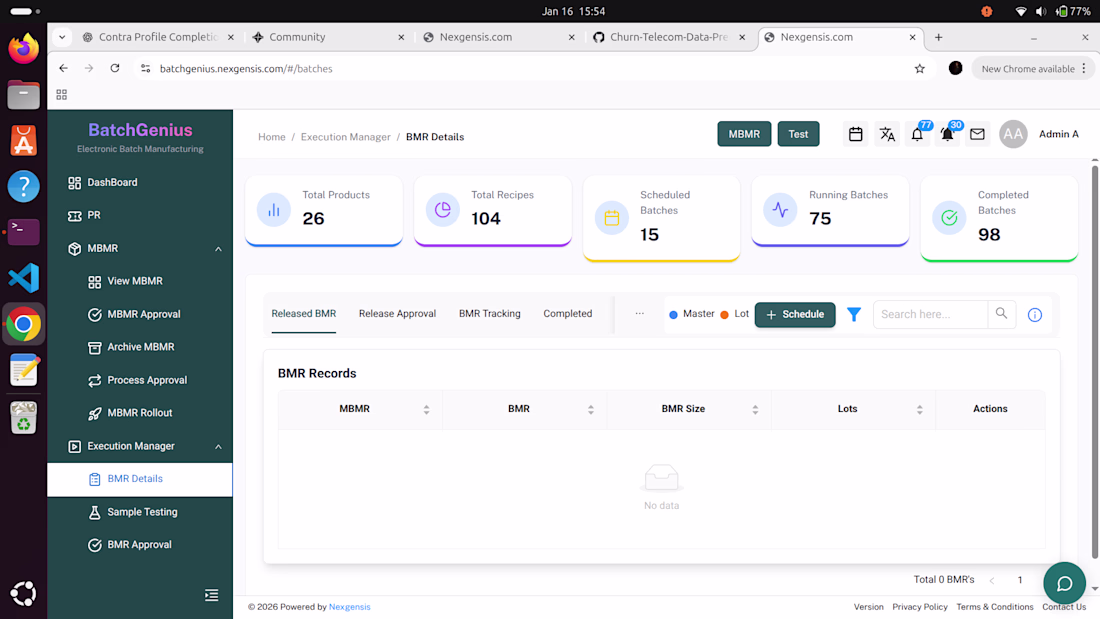
Task: Toggle sort order for Lots column
Action: [x=919, y=409]
